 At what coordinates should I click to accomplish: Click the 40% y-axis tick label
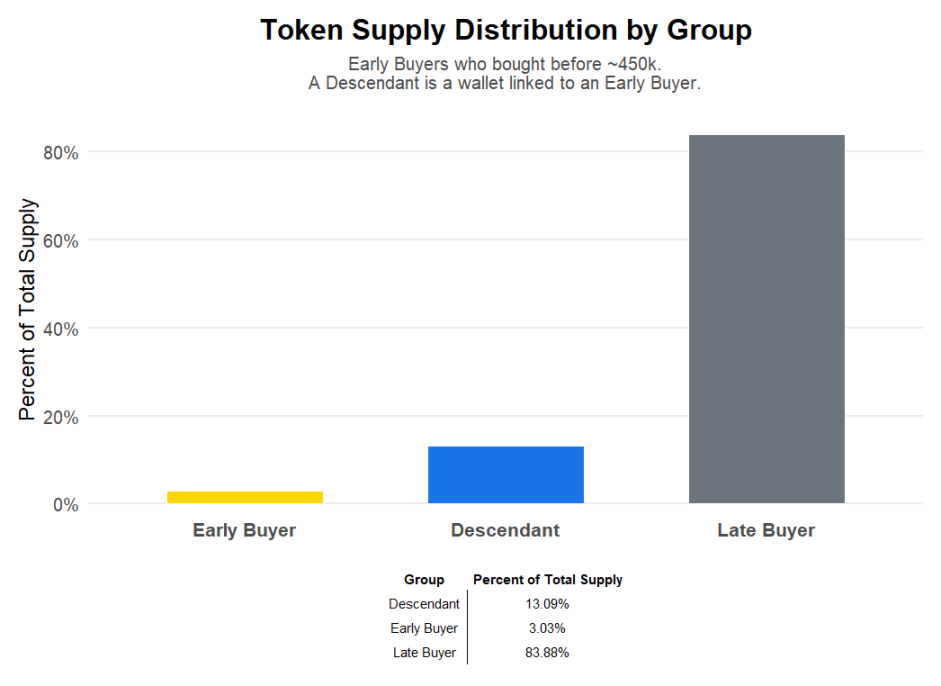pos(60,328)
